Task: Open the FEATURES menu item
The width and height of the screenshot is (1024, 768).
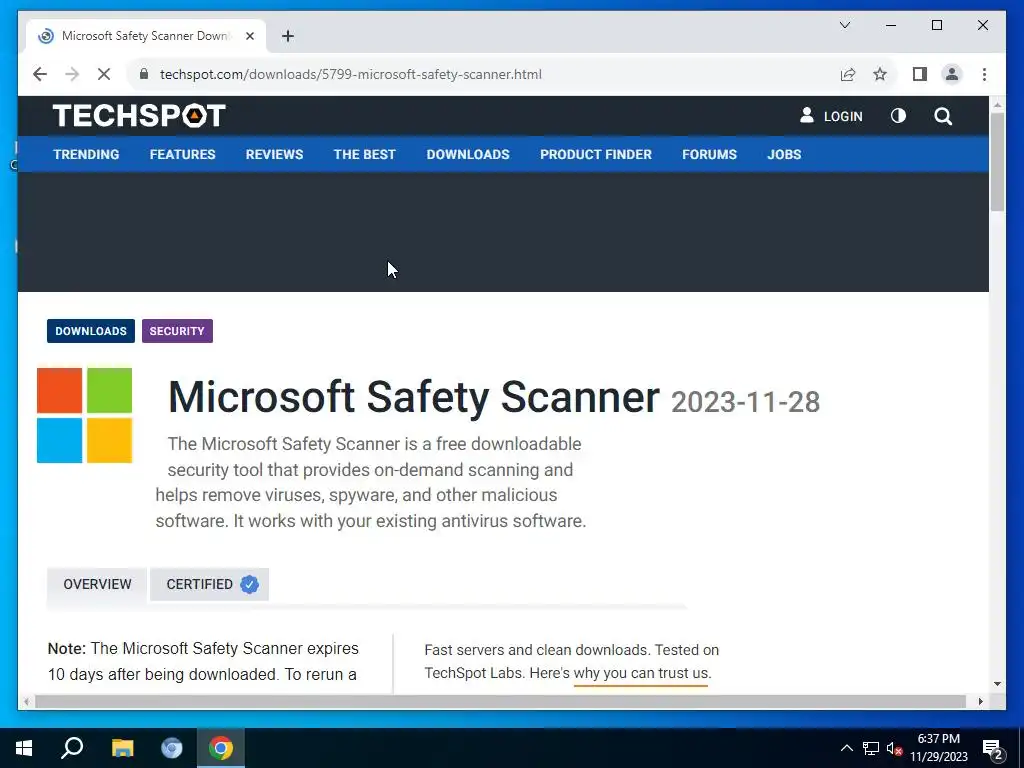Action: [x=182, y=155]
